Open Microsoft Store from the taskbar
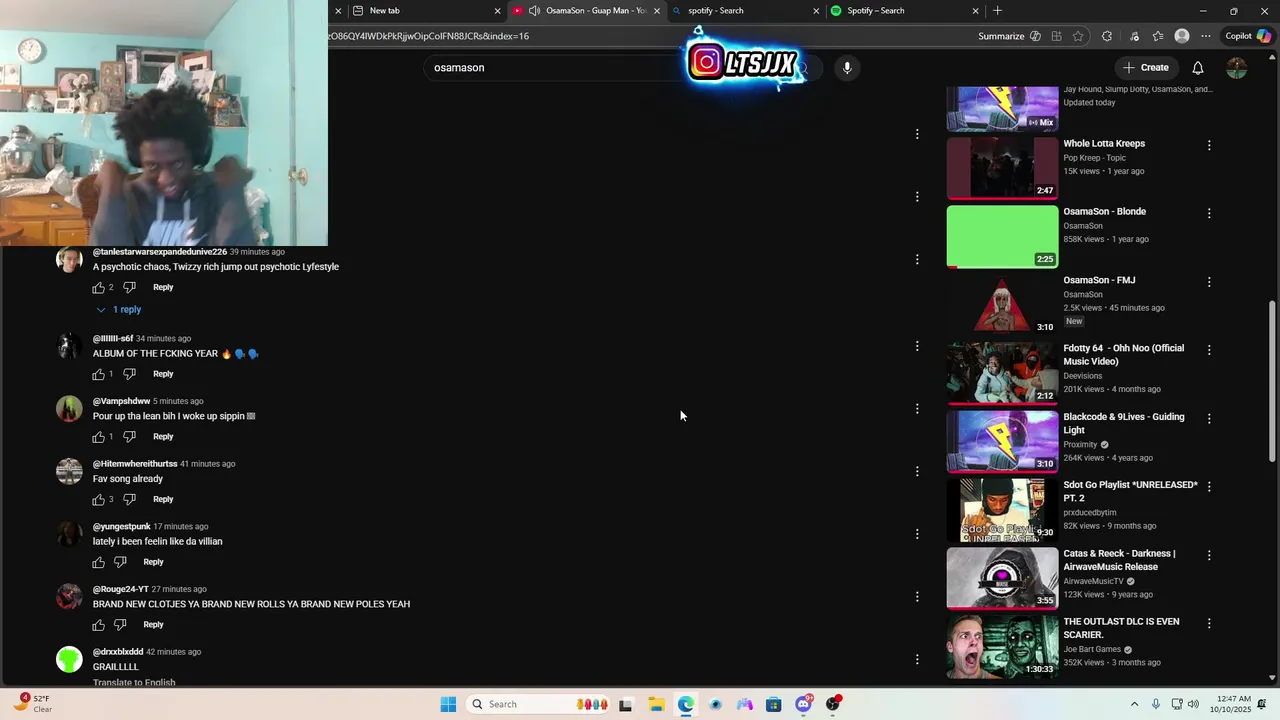 coord(774,704)
